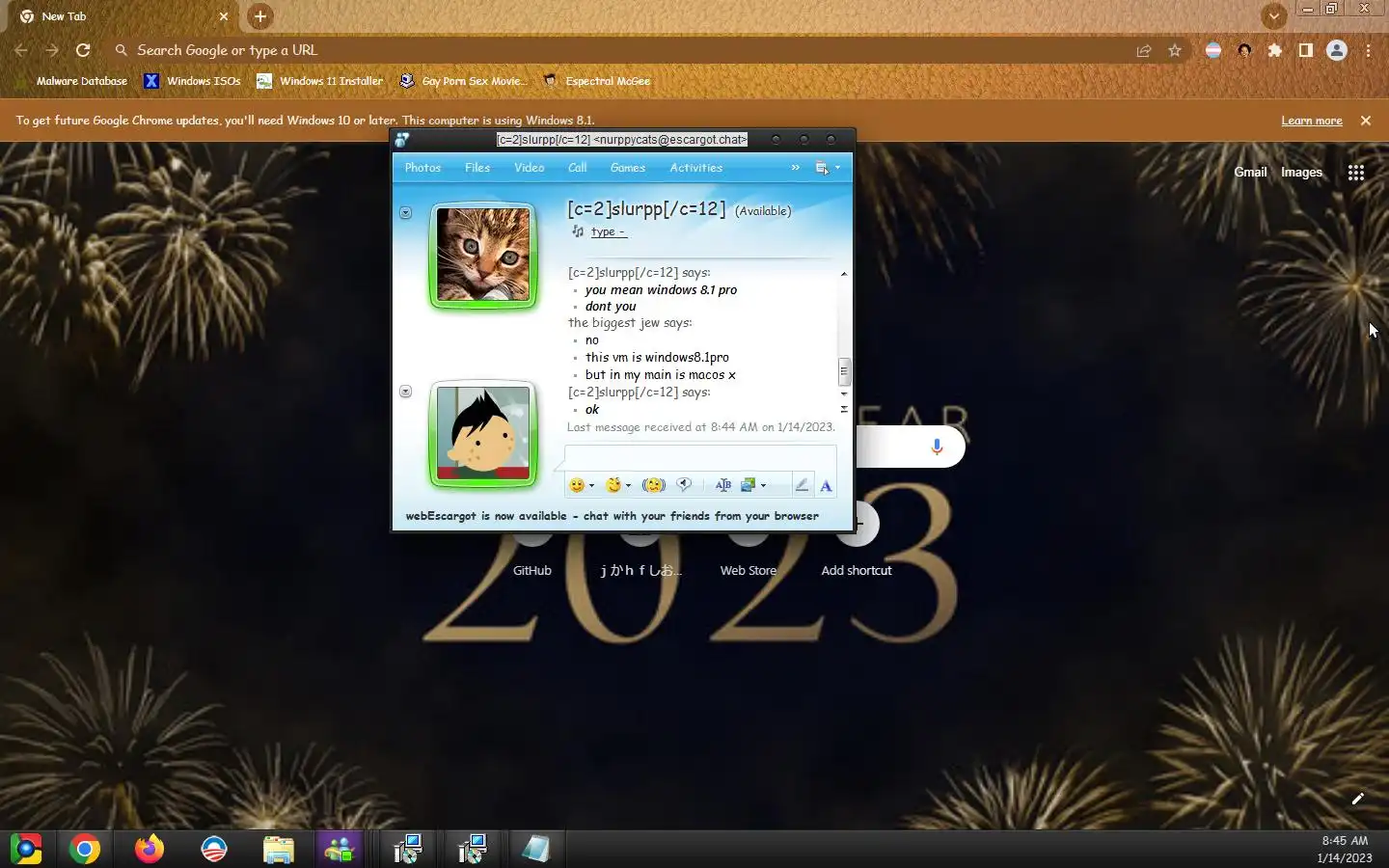Image resolution: width=1389 pixels, height=868 pixels.
Task: Click the Chrome share page icon
Action: pos(1144,50)
